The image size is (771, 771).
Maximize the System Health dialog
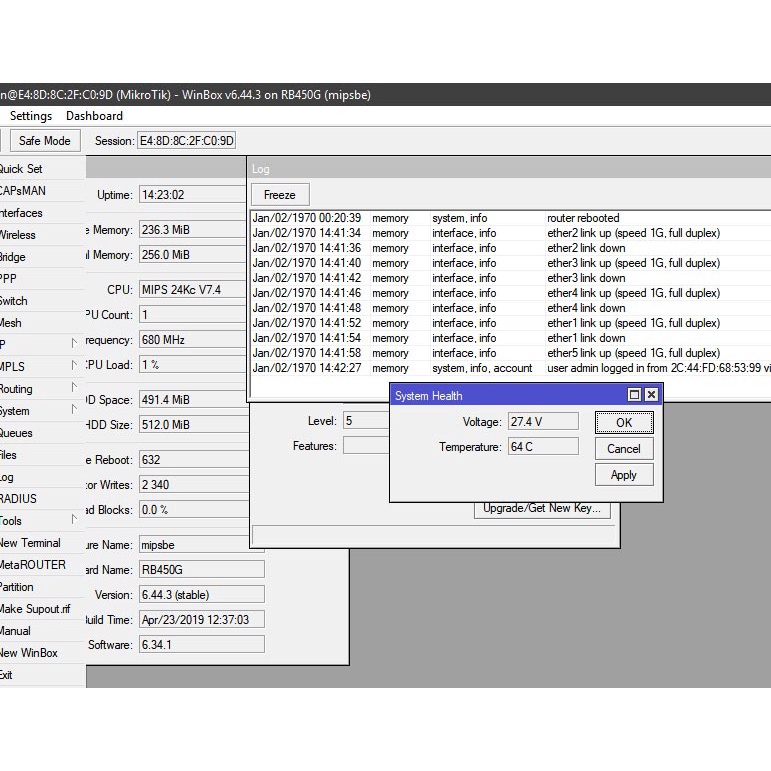pos(634,395)
